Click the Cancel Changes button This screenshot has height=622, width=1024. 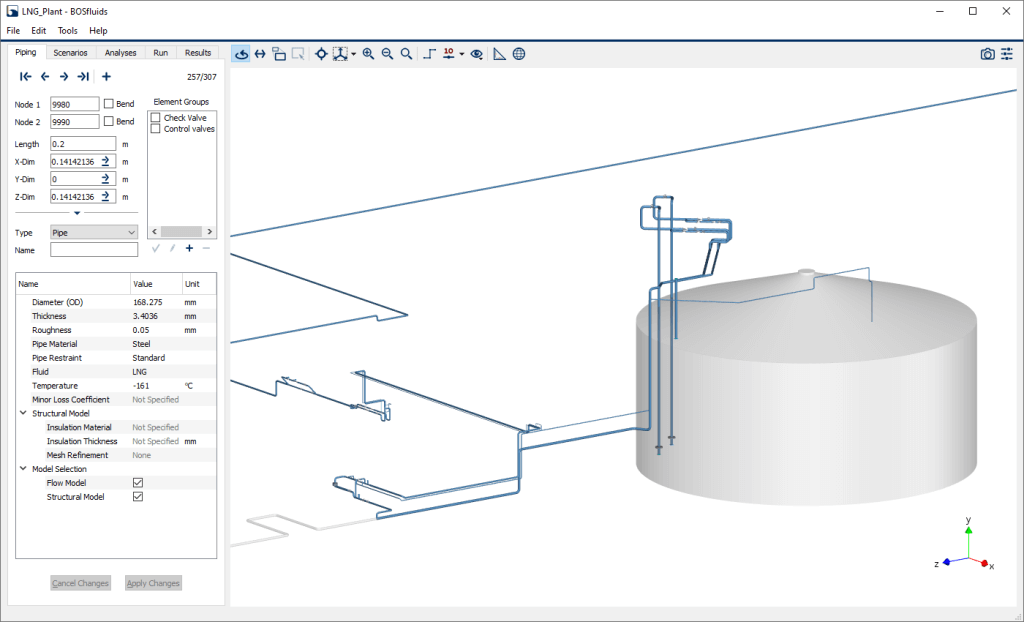click(x=80, y=583)
